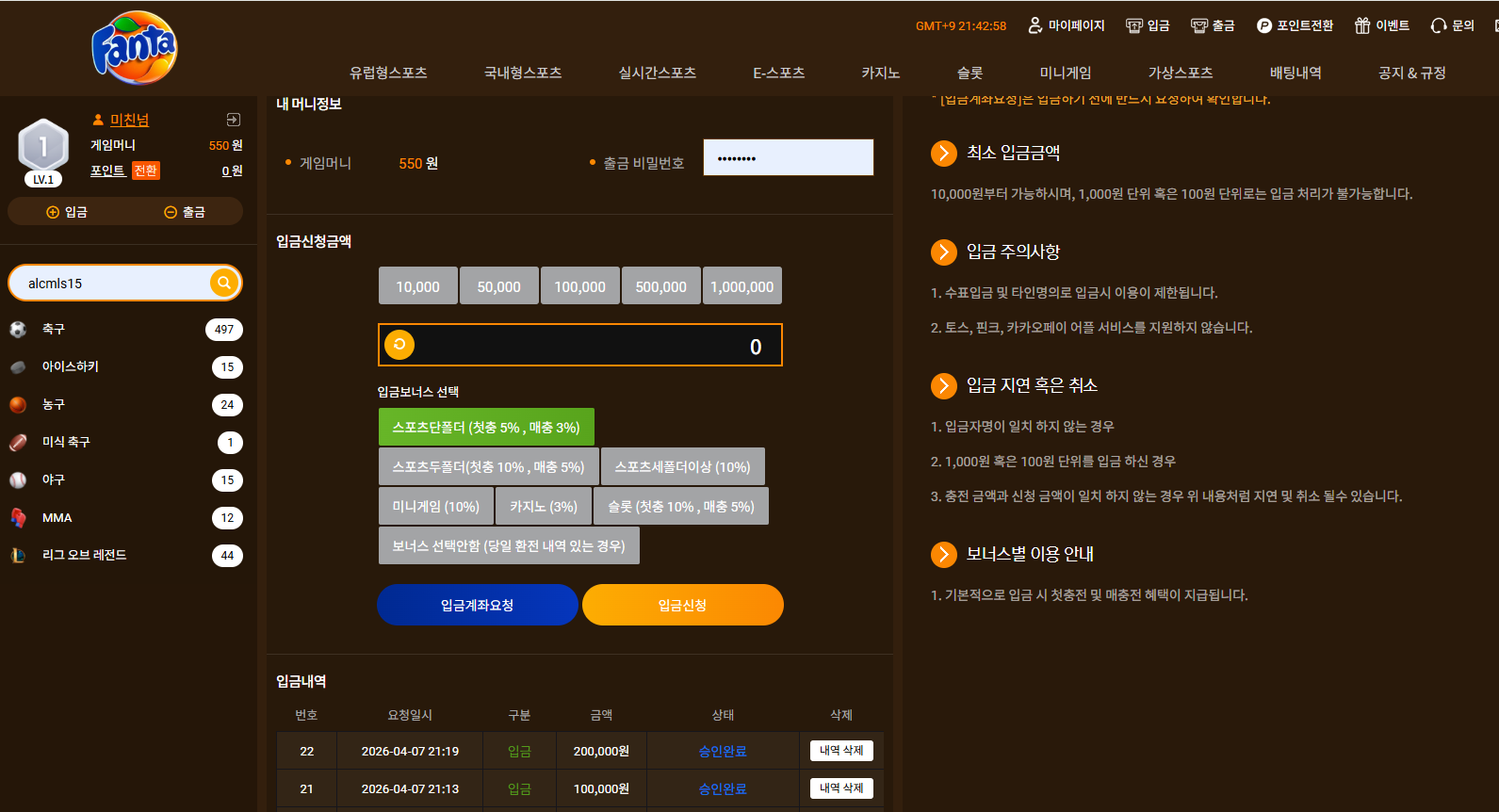Click the Fanta logo
Screen dimensions: 1499x812
point(134,48)
